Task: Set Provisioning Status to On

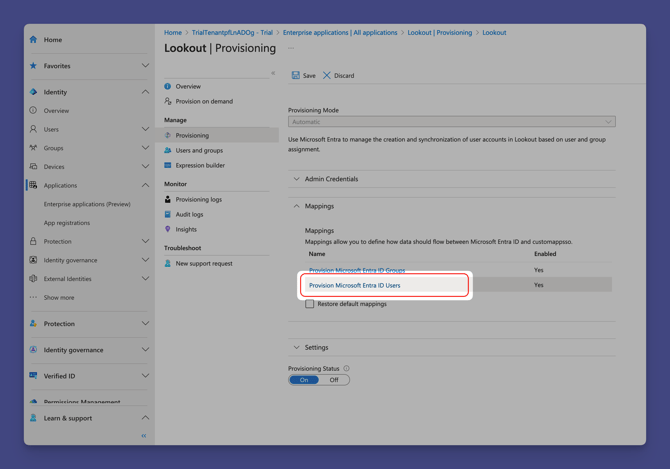Action: tap(304, 380)
